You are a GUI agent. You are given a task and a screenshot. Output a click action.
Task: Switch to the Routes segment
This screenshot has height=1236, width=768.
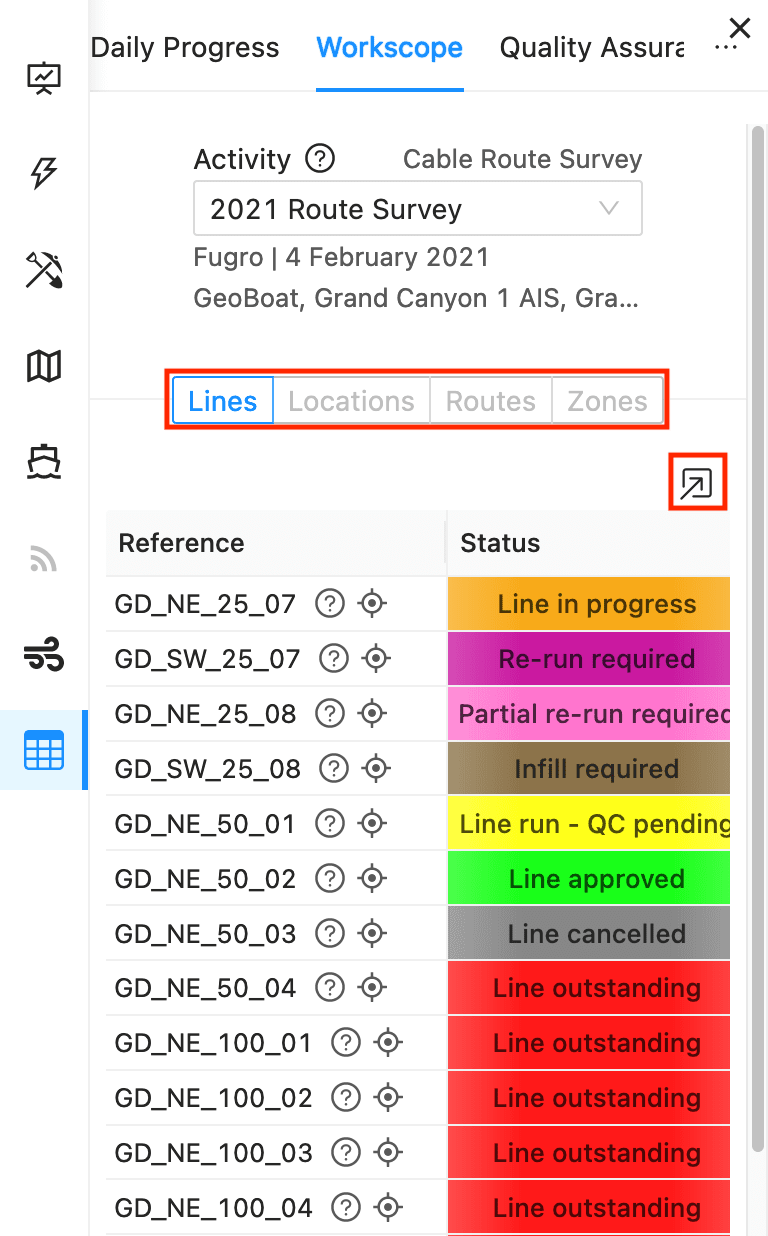coord(490,402)
